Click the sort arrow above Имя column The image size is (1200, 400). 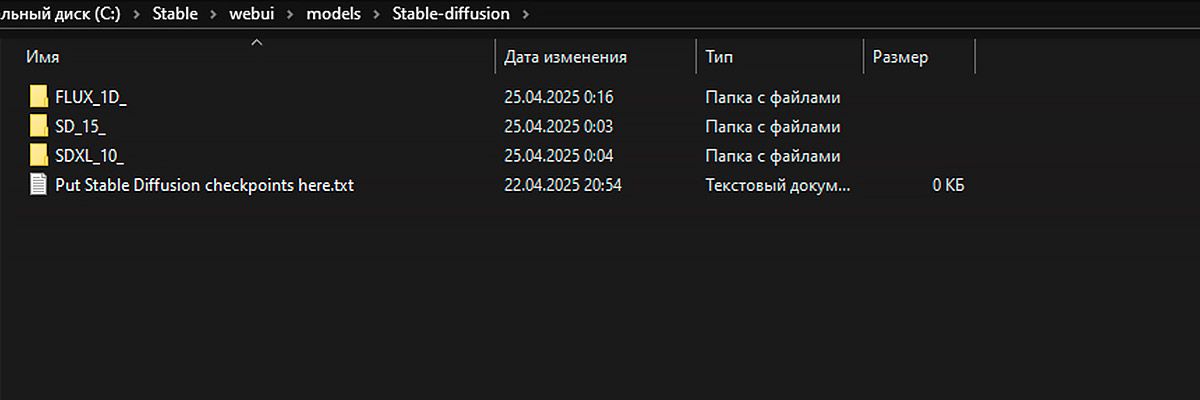pos(257,42)
